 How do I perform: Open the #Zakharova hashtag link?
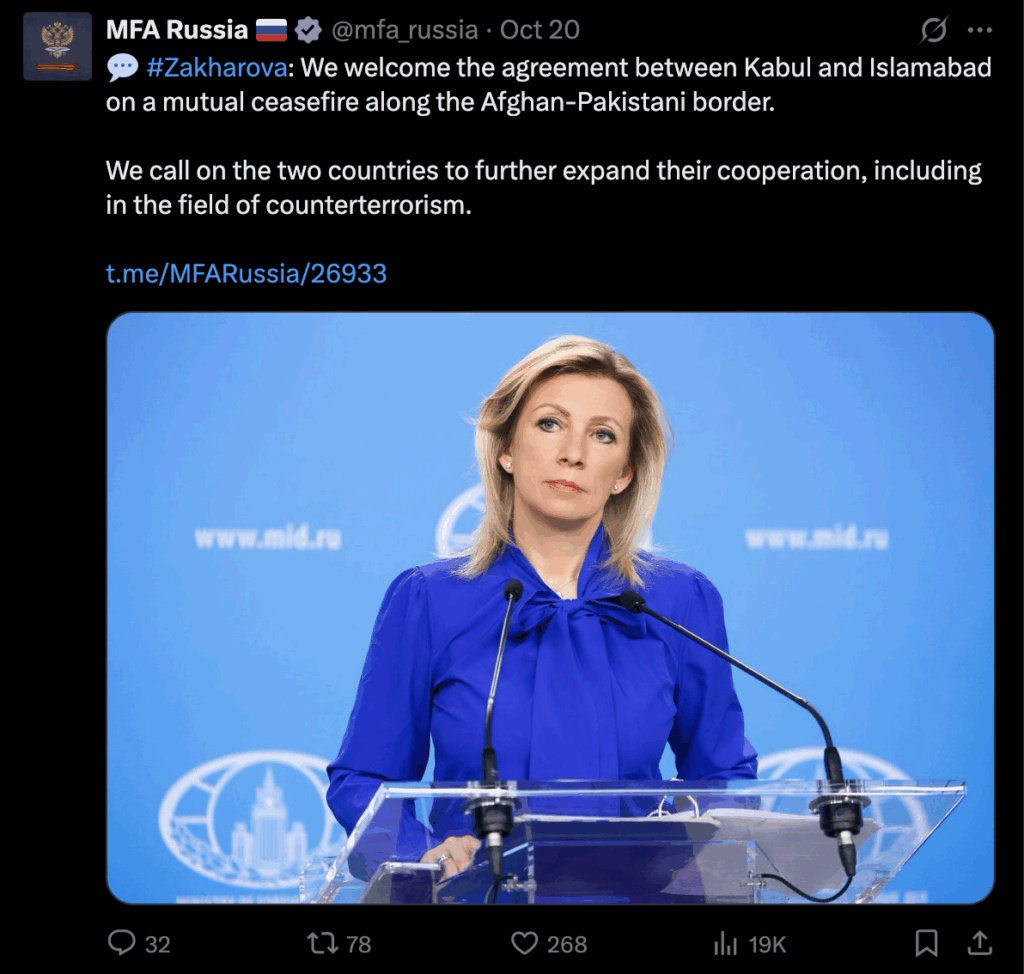[217, 68]
